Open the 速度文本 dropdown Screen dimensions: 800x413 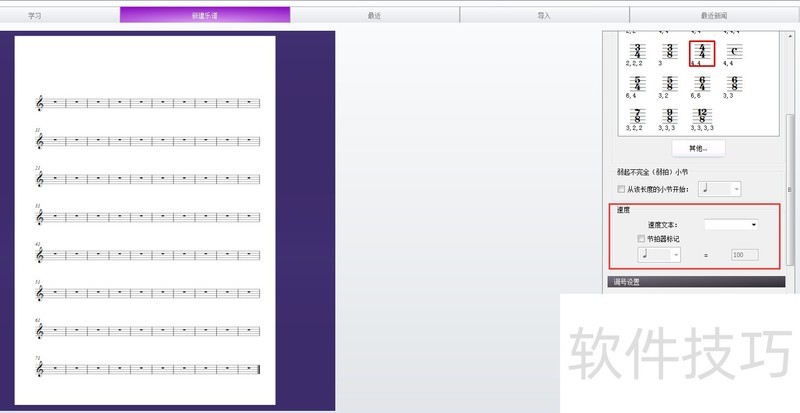click(730, 225)
